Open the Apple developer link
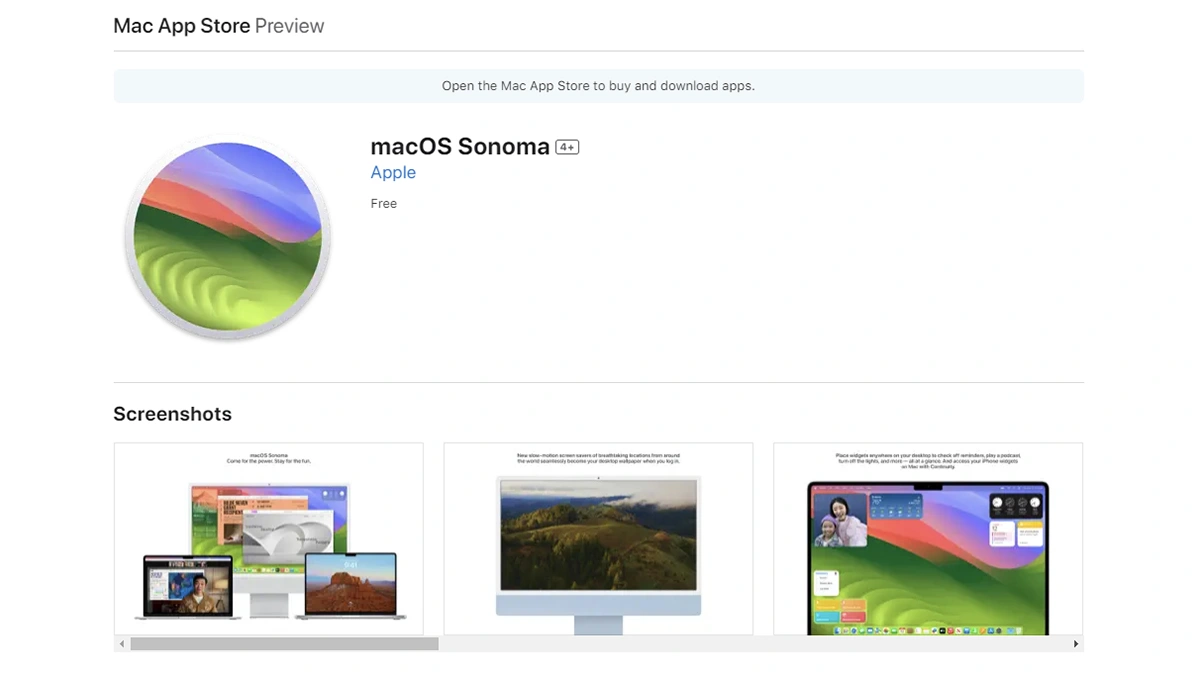 [393, 172]
